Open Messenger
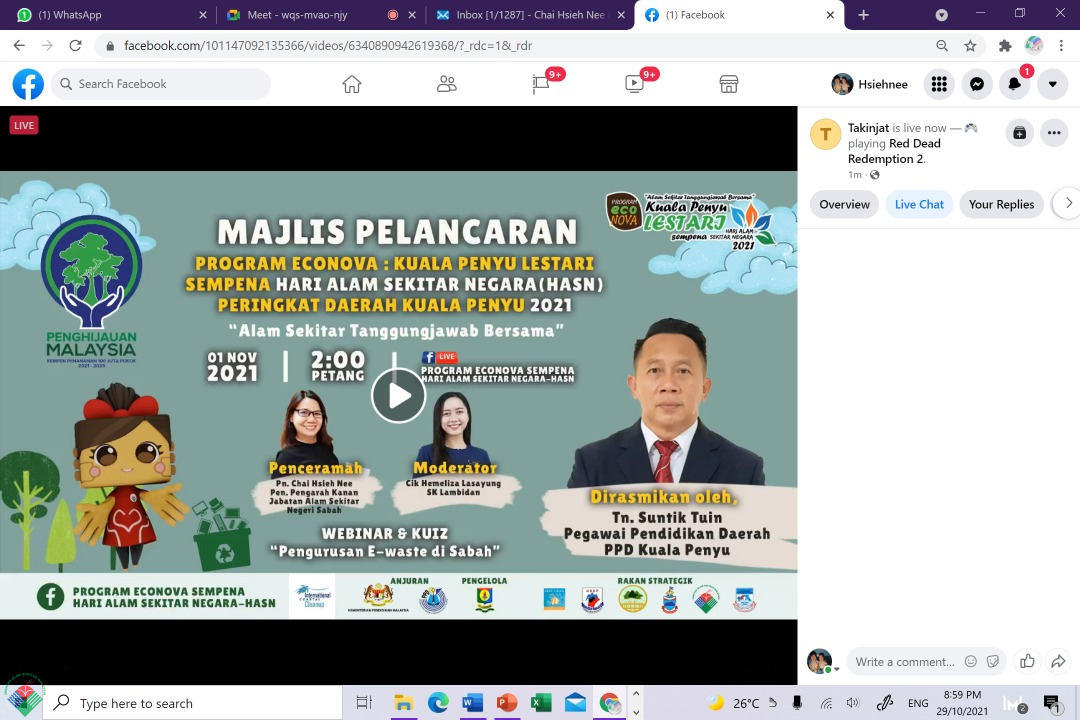This screenshot has height=720, width=1080. pyautogui.click(x=977, y=84)
